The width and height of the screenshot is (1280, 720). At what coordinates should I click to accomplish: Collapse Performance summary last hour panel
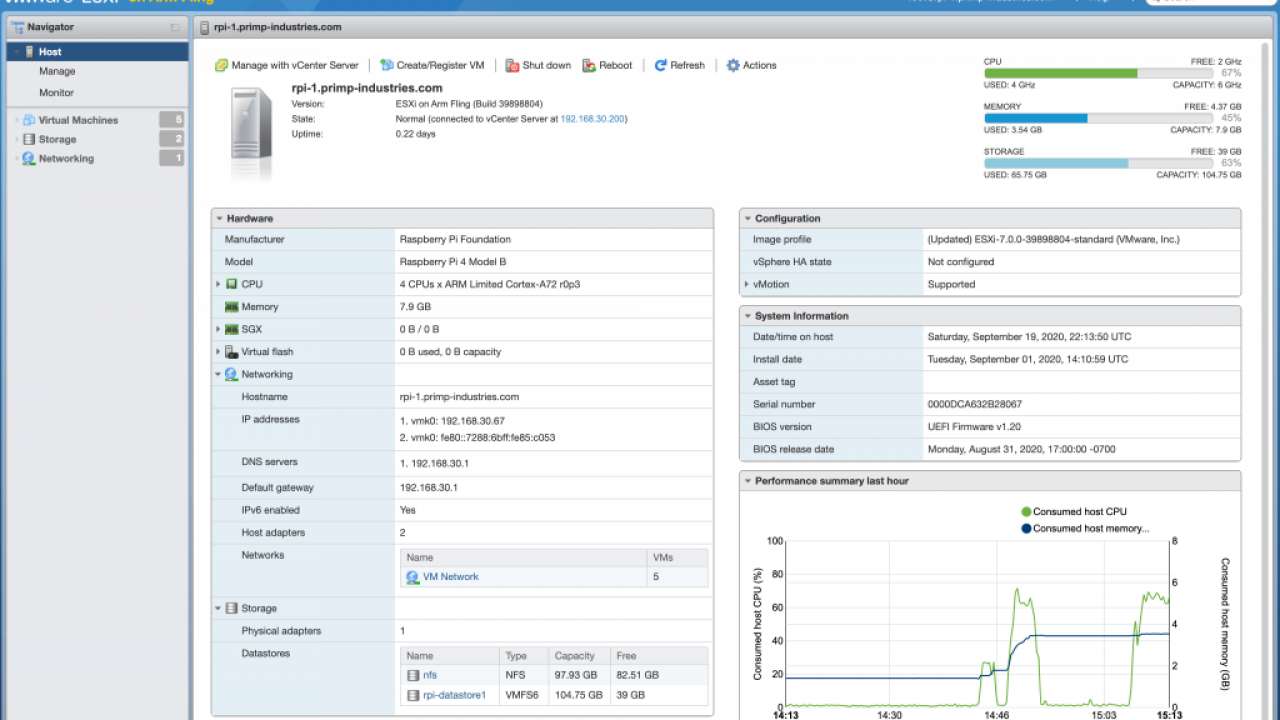pyautogui.click(x=747, y=481)
